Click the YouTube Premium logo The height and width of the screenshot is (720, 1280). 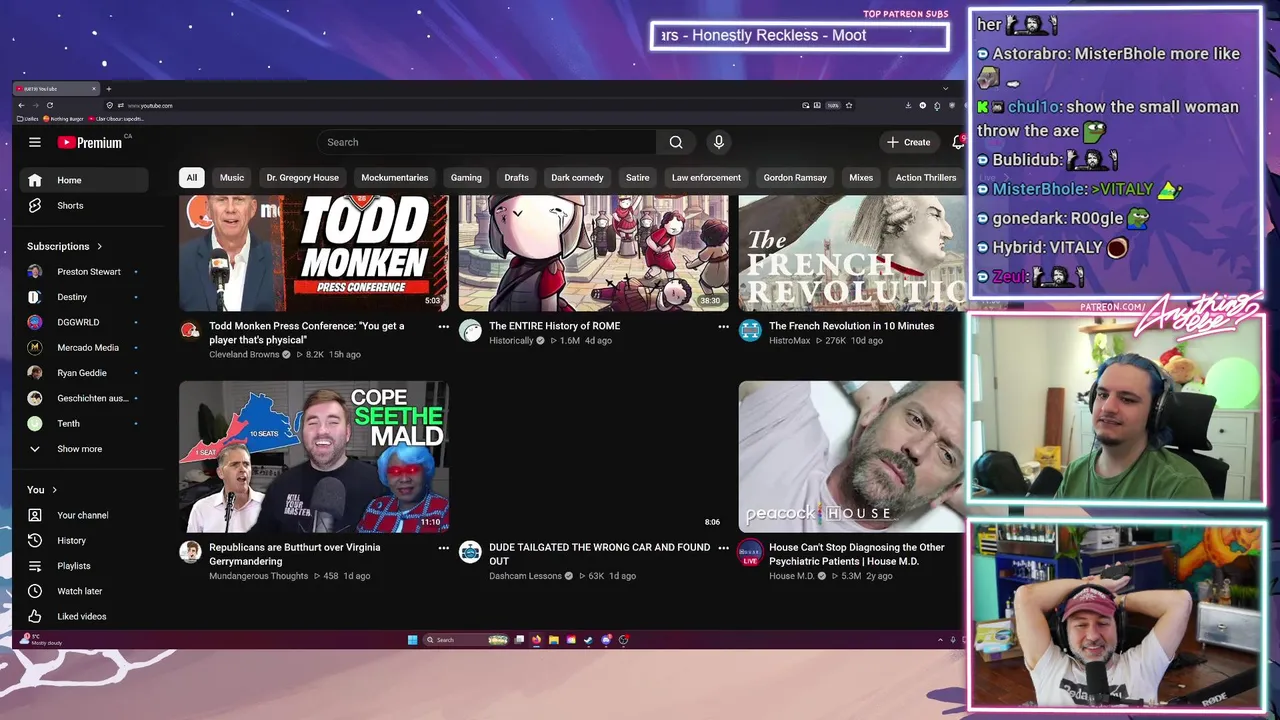pos(90,142)
